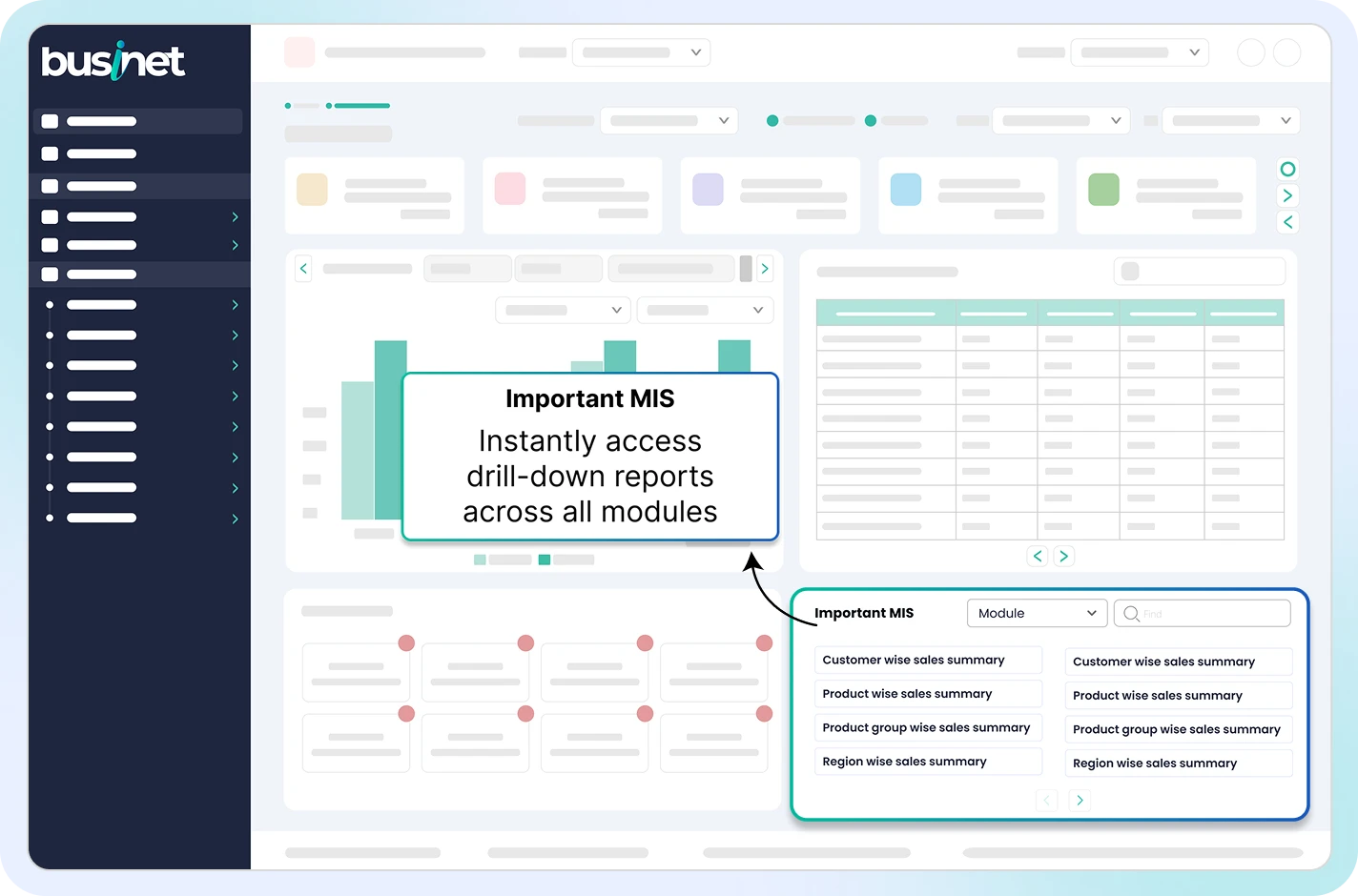Click the green circle icon beside the summary cards
Viewport: 1358px width, 896px height.
pyautogui.click(x=1287, y=170)
